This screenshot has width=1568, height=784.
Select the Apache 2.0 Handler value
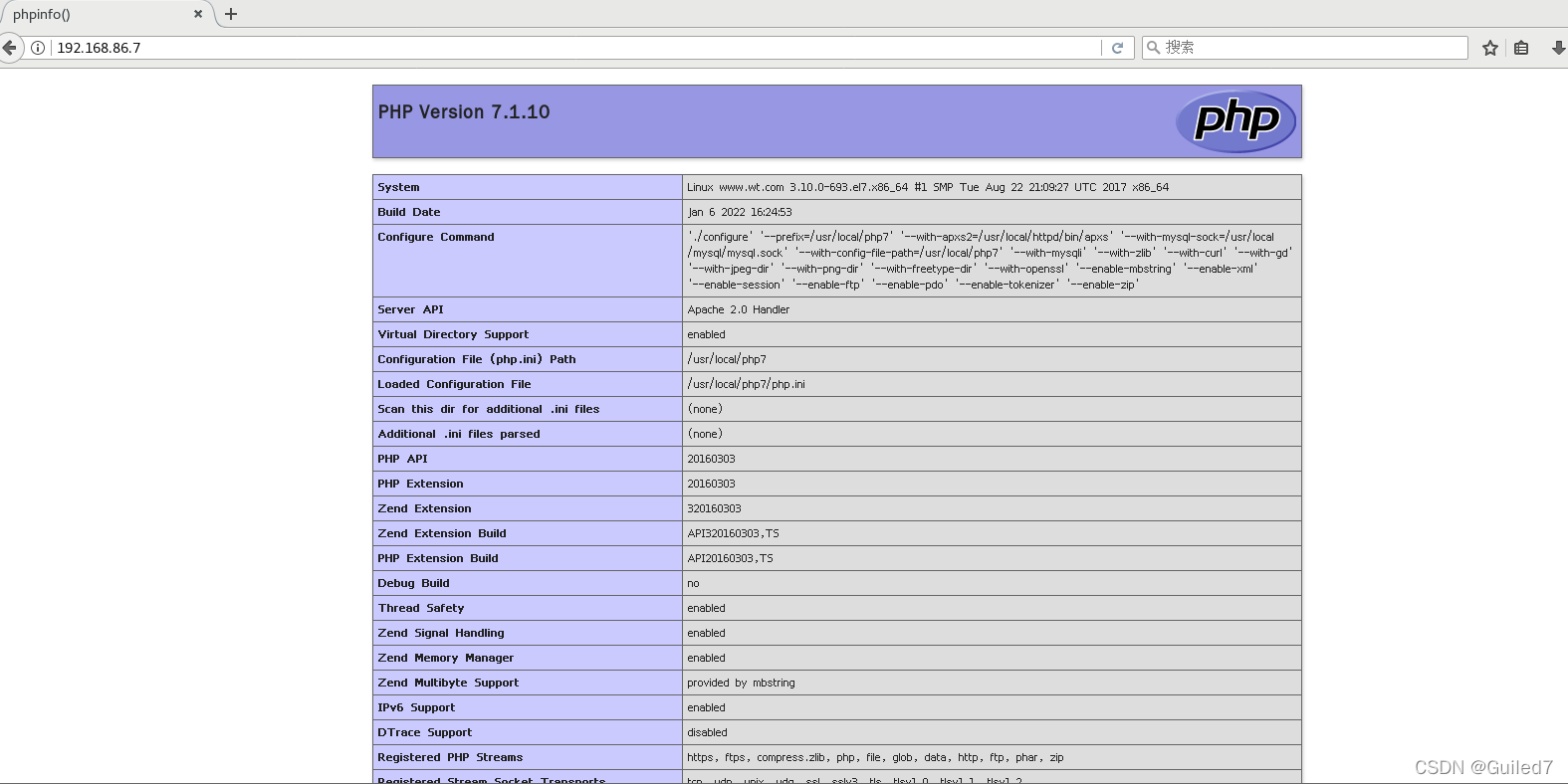click(x=738, y=309)
